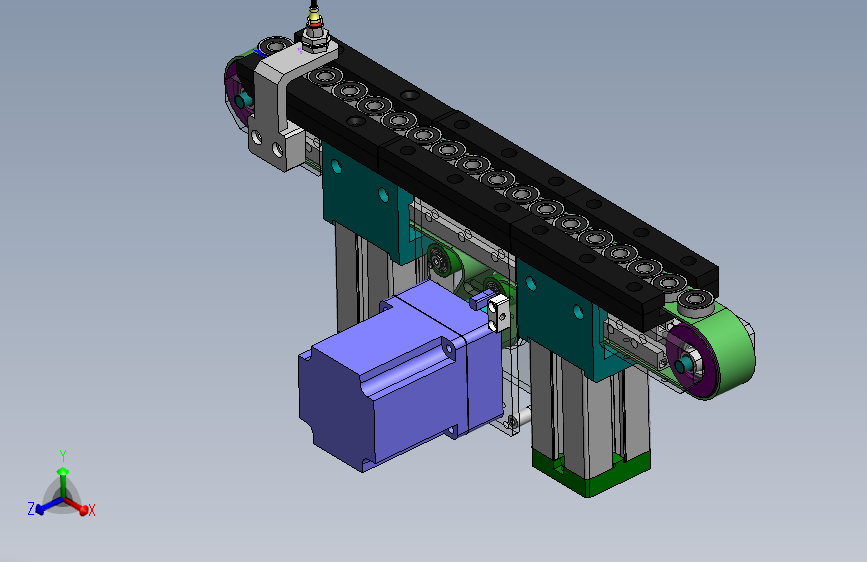This screenshot has height=562, width=867.
Task: Select the cyan shaft end of the right pulley
Action: pyautogui.click(x=683, y=365)
